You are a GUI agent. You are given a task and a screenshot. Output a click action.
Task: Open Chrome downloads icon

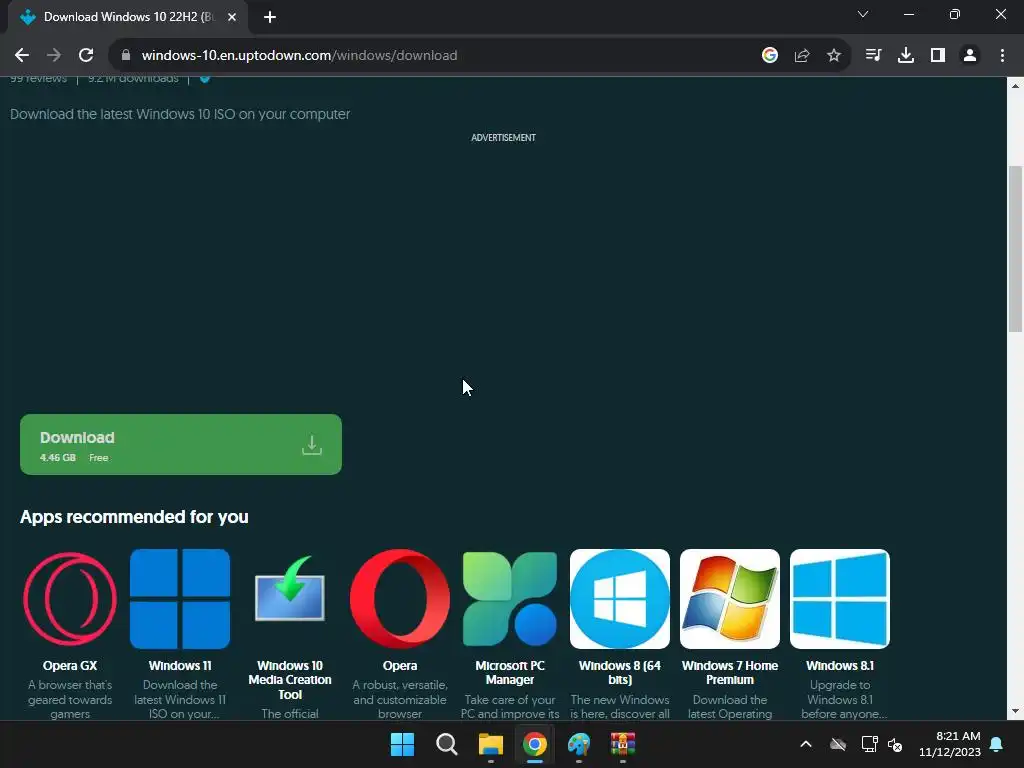906,56
